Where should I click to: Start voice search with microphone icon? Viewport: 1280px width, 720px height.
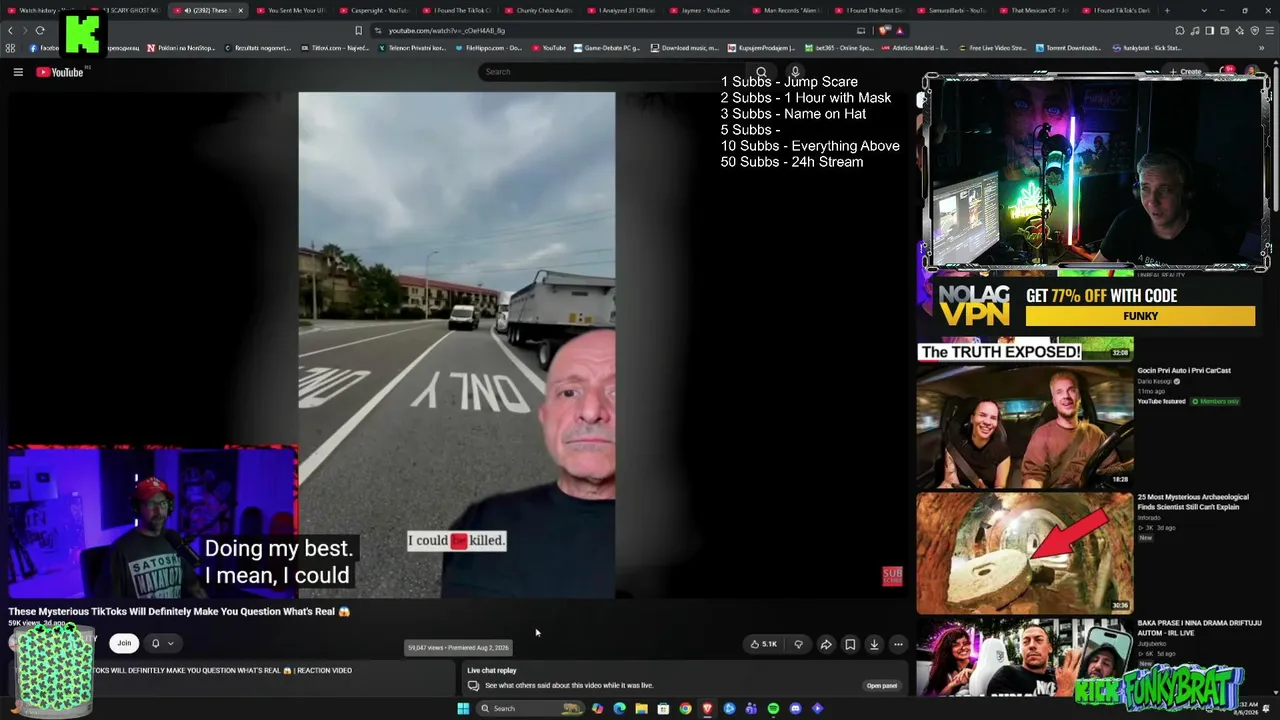[795, 72]
